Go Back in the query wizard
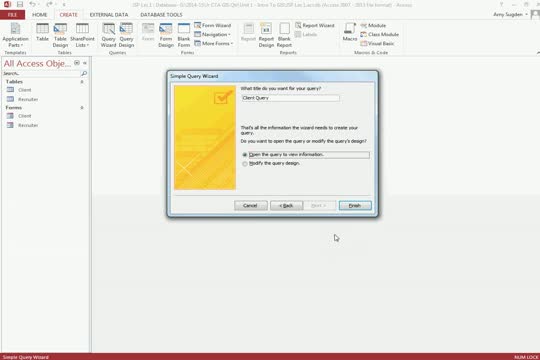Image resolution: width=540 pixels, height=360 pixels. [287, 206]
